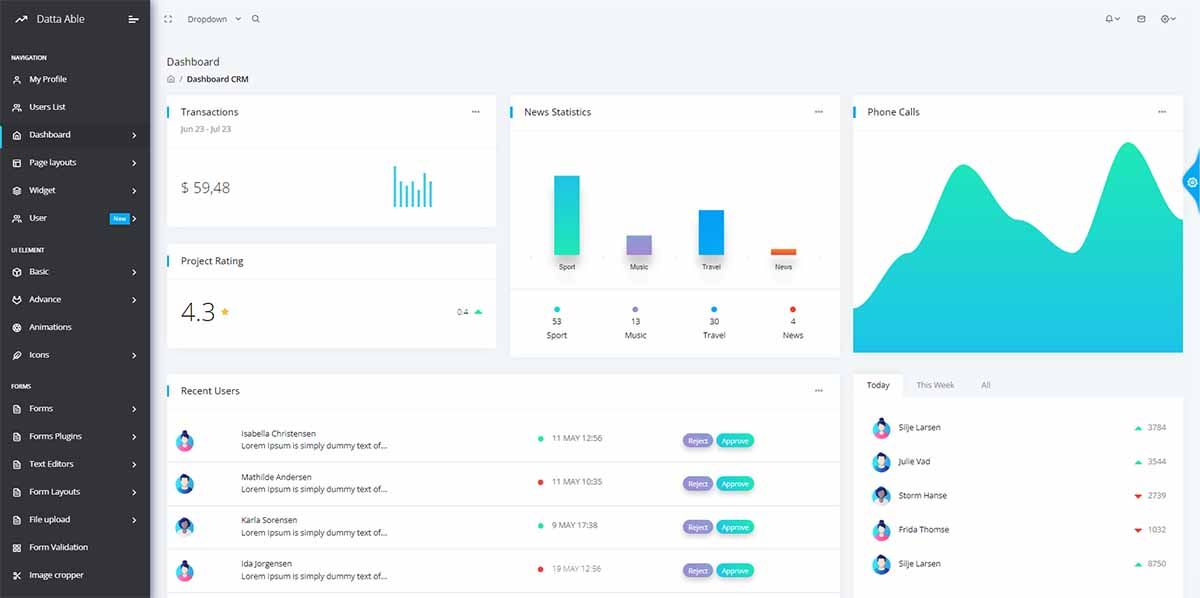1200x598 pixels.
Task: Click the Users List icon in sidebar
Action: click(x=17, y=107)
